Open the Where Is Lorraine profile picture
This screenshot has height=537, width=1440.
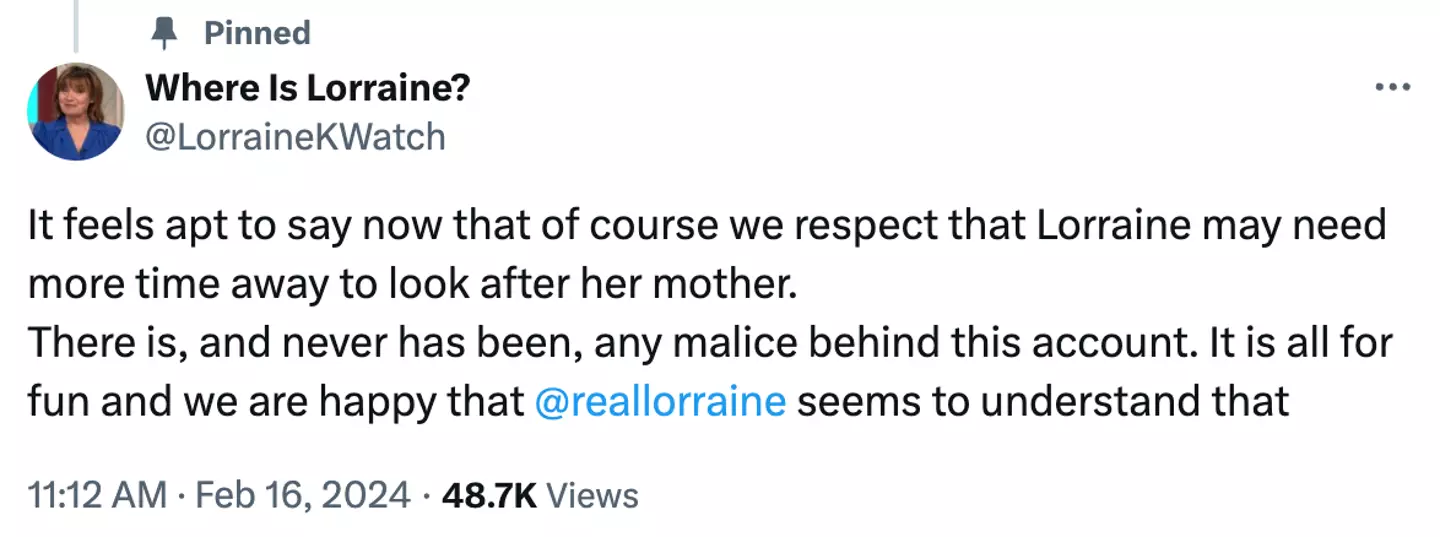point(76,111)
